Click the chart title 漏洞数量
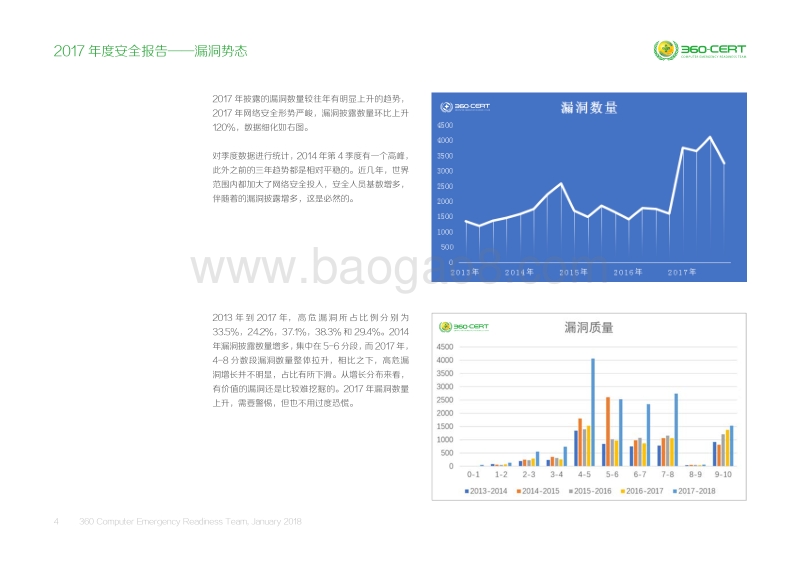Screen dimensions: 800x566 [589, 108]
